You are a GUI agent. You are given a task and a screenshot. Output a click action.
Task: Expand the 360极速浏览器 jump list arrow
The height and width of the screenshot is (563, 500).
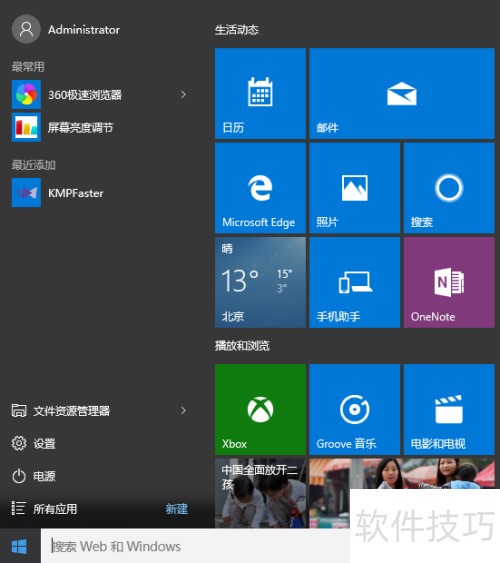pyautogui.click(x=183, y=94)
